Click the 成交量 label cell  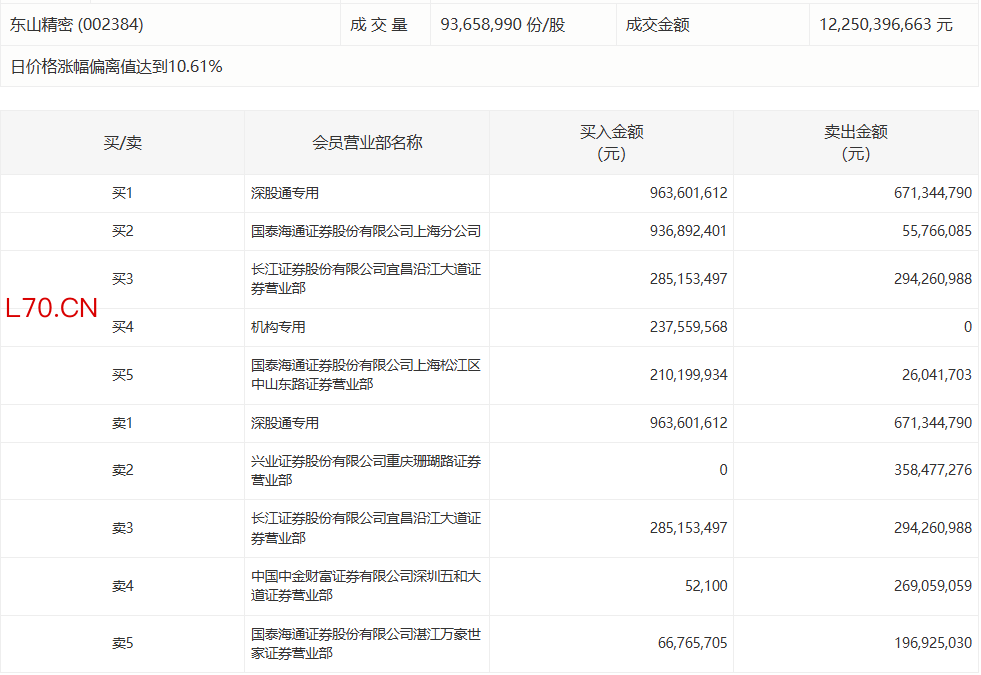[x=379, y=25]
